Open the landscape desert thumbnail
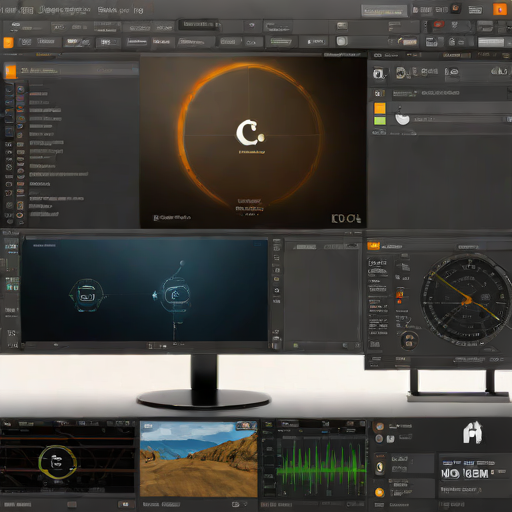 199,459
